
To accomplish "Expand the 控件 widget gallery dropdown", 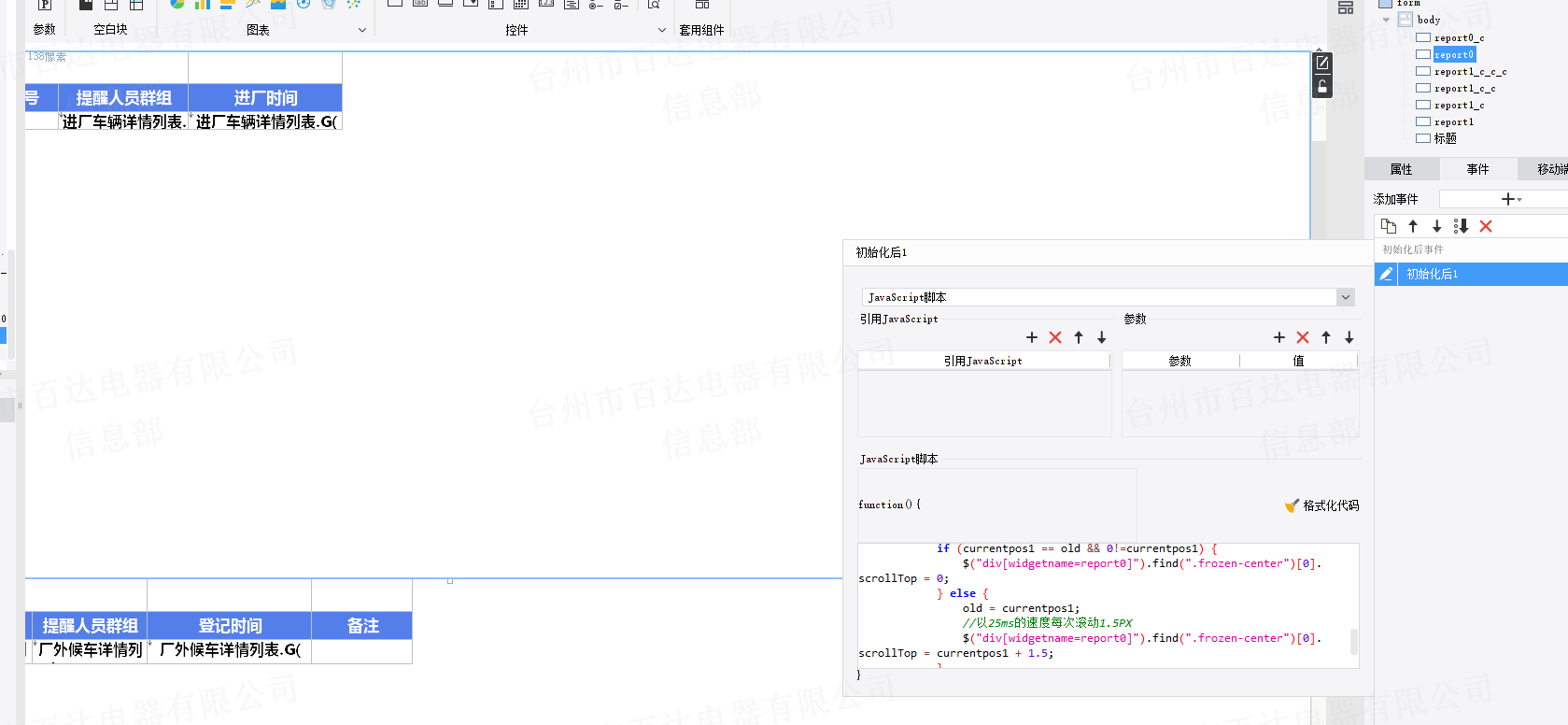I will click(x=661, y=30).
